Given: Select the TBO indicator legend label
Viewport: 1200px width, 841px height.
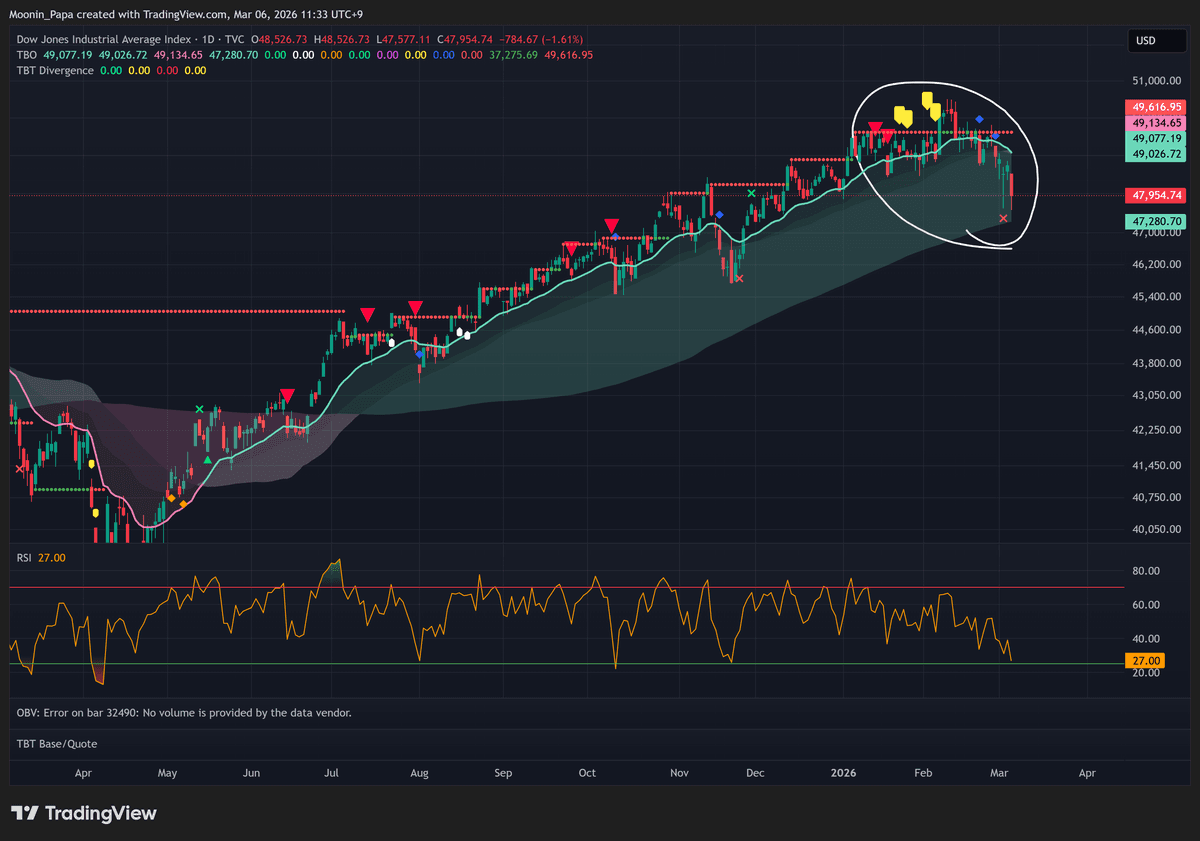Looking at the screenshot, I should pos(27,55).
